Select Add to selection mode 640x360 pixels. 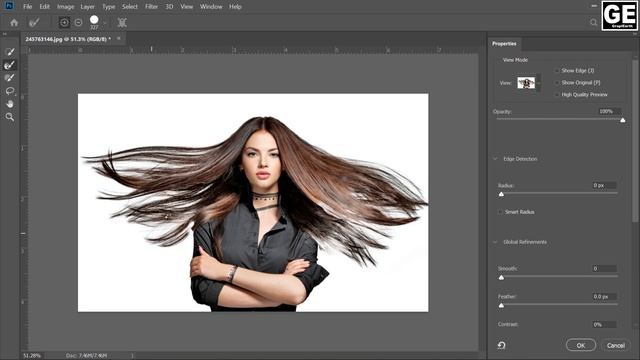pos(64,22)
